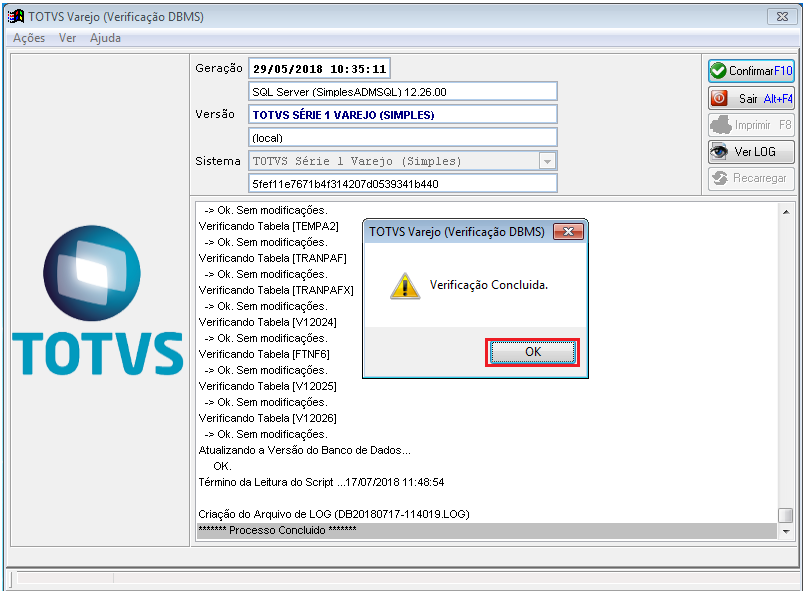Click log scrollbar up arrow

[786, 212]
